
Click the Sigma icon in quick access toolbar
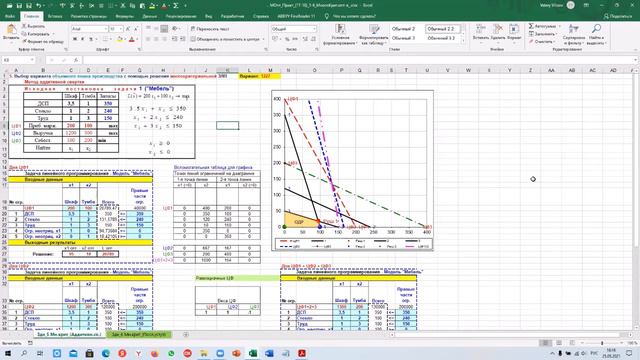(176, 6)
